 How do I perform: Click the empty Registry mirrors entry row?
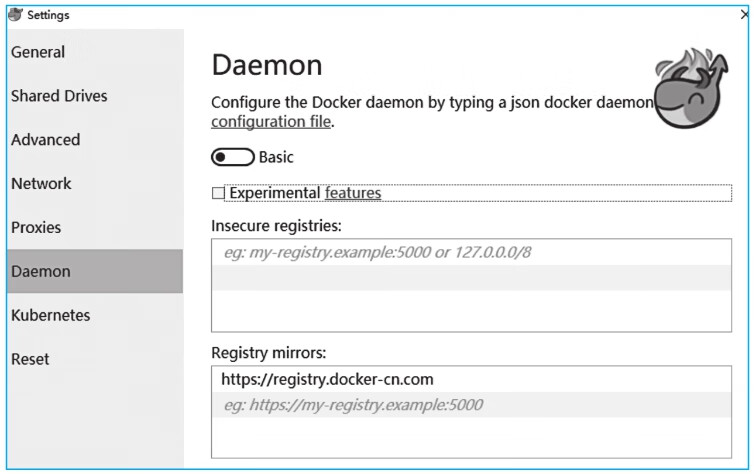(x=470, y=405)
